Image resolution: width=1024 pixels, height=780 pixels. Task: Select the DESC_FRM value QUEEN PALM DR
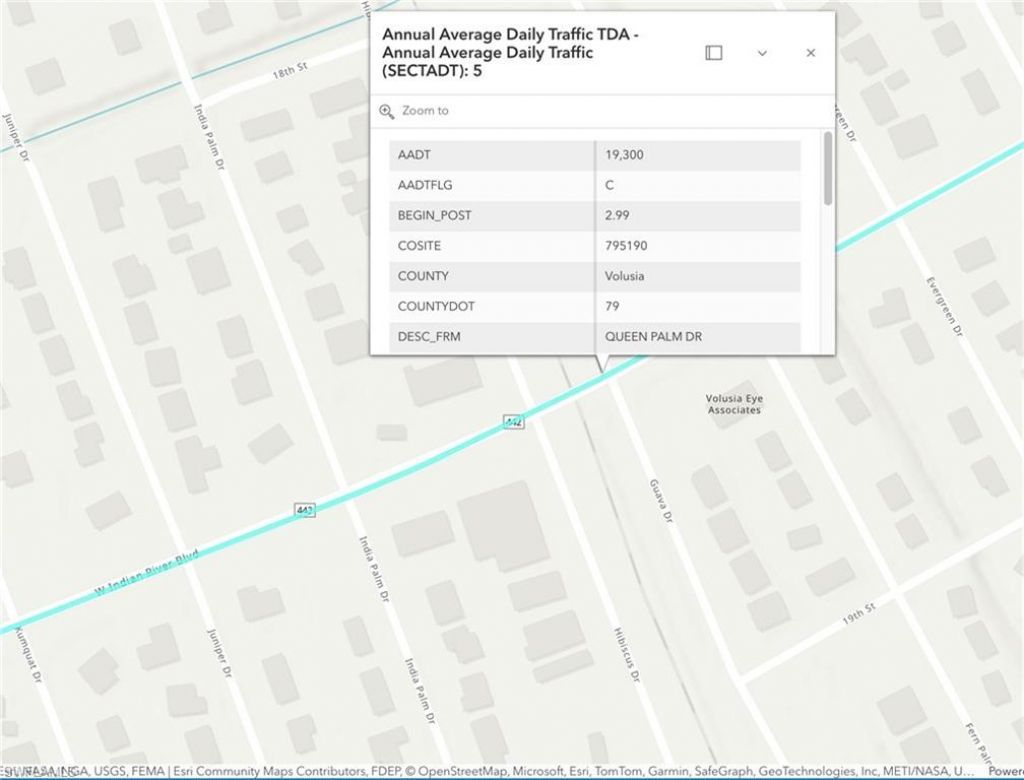pos(698,337)
